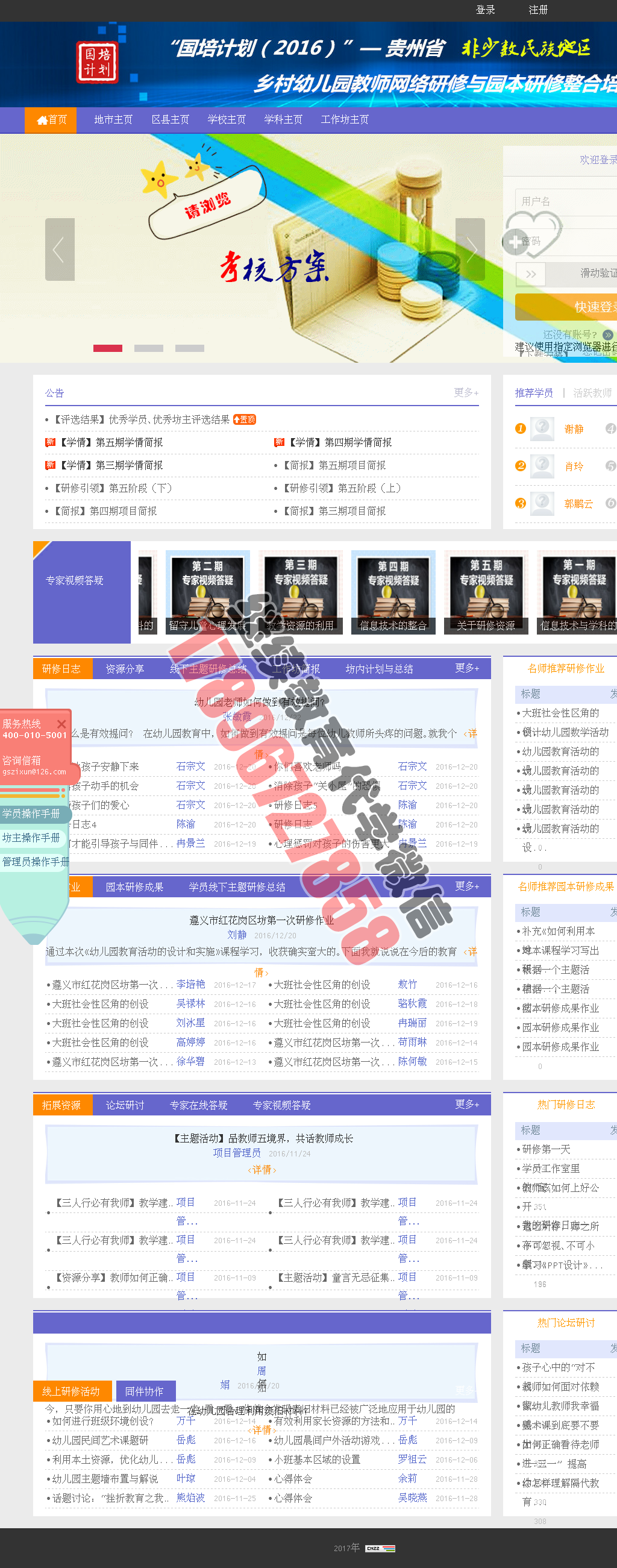Open 肖玲's avatar picture

542,466
